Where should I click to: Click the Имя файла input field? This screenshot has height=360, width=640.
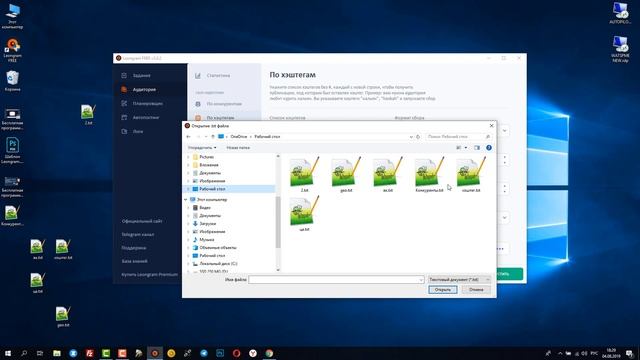pos(336,280)
